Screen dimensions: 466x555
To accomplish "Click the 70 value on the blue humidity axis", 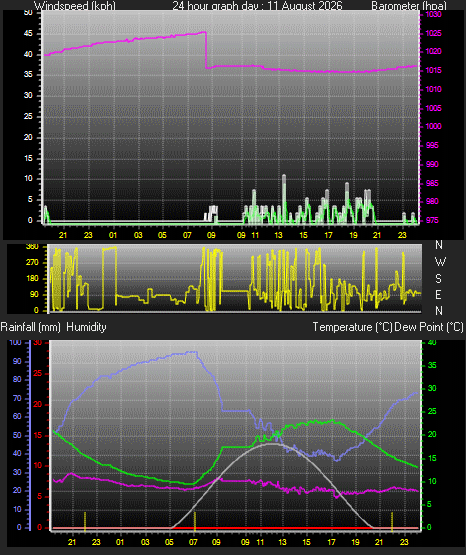I will 17,398.
